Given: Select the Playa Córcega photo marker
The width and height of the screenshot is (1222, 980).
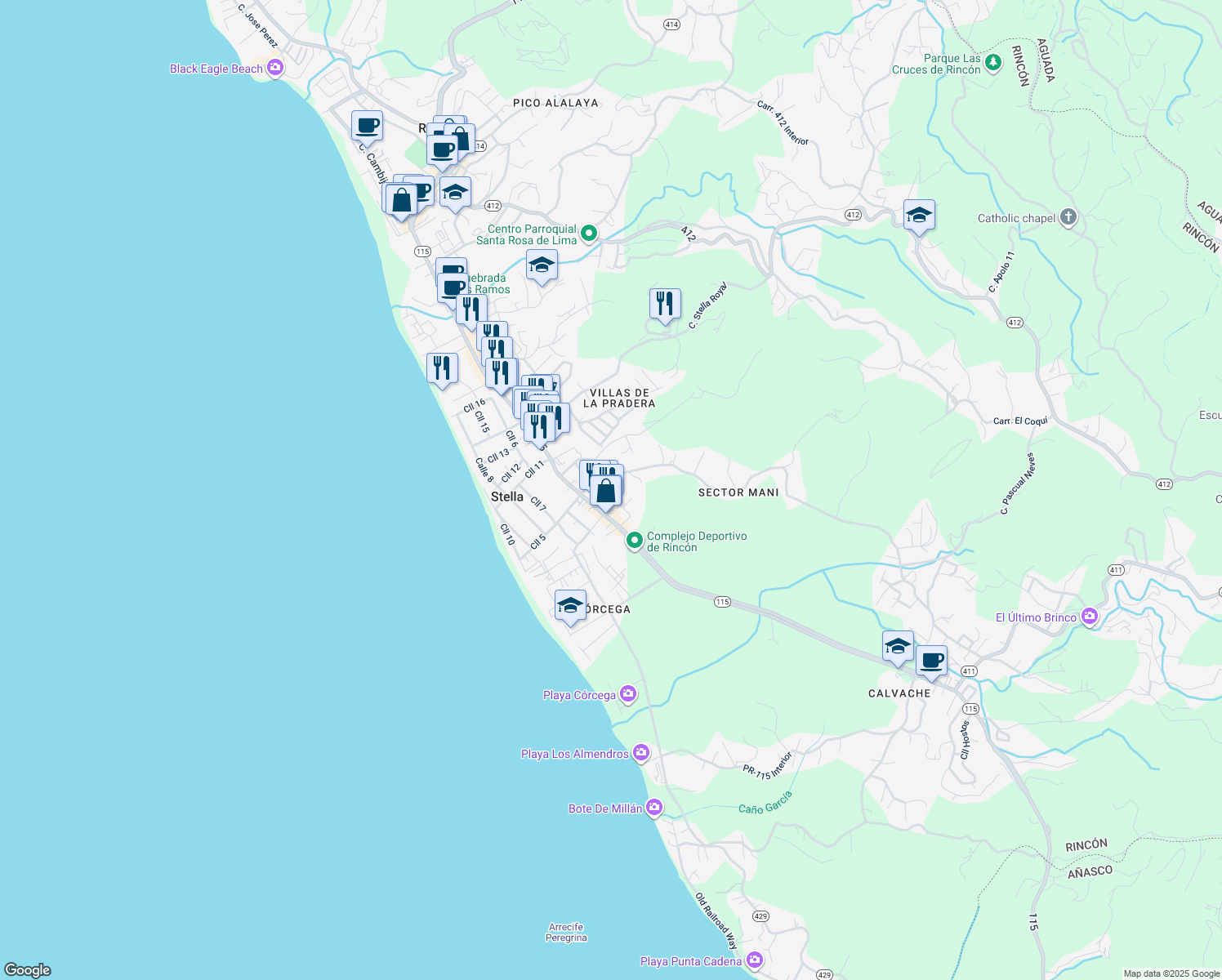Looking at the screenshot, I should (x=627, y=695).
